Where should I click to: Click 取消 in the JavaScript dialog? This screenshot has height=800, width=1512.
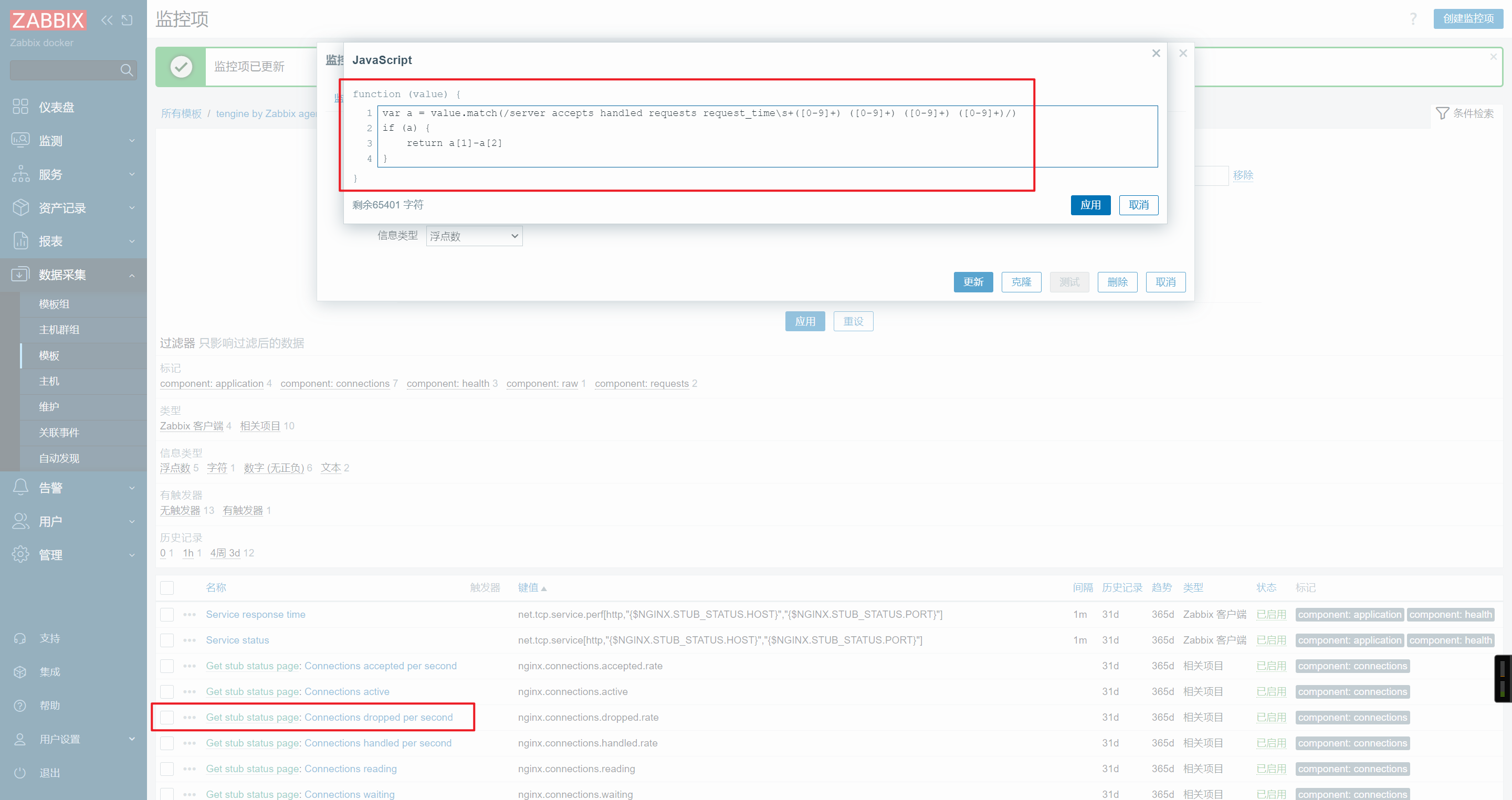point(1139,205)
